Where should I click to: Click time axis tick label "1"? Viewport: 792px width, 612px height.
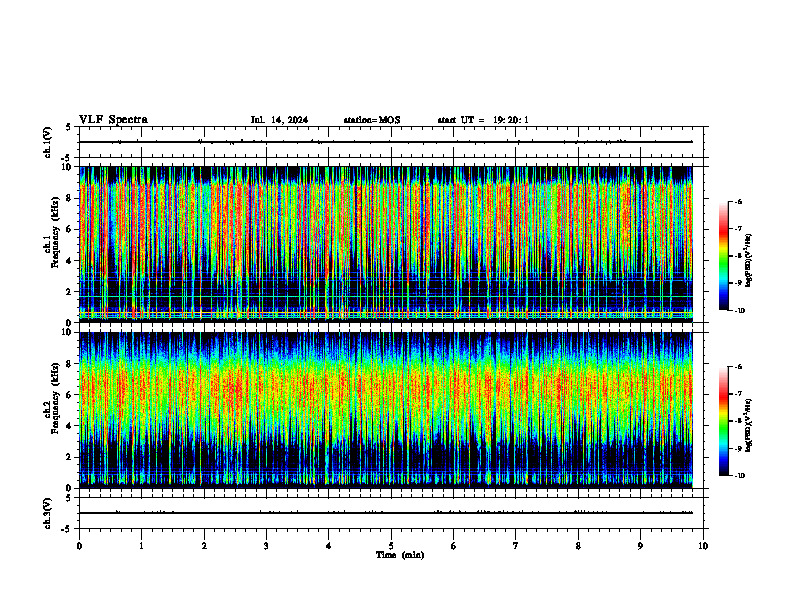pyautogui.click(x=141, y=546)
